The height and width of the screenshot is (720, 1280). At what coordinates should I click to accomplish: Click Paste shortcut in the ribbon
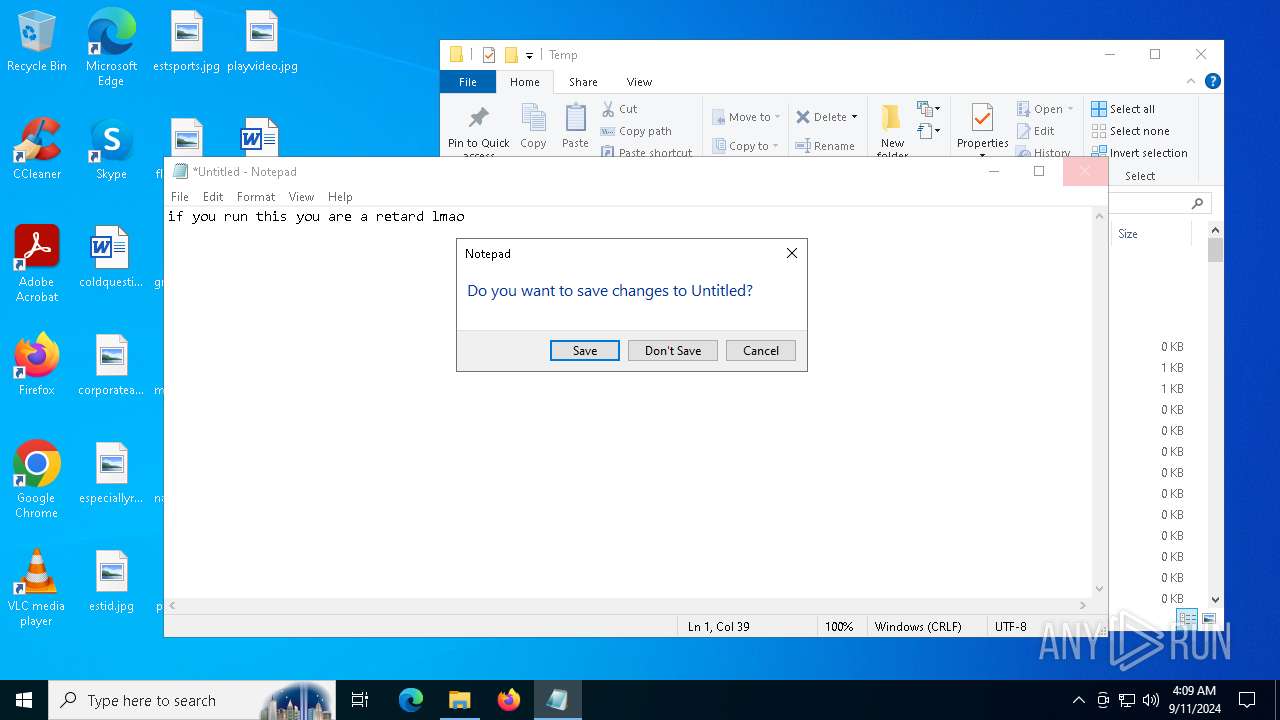[646, 152]
